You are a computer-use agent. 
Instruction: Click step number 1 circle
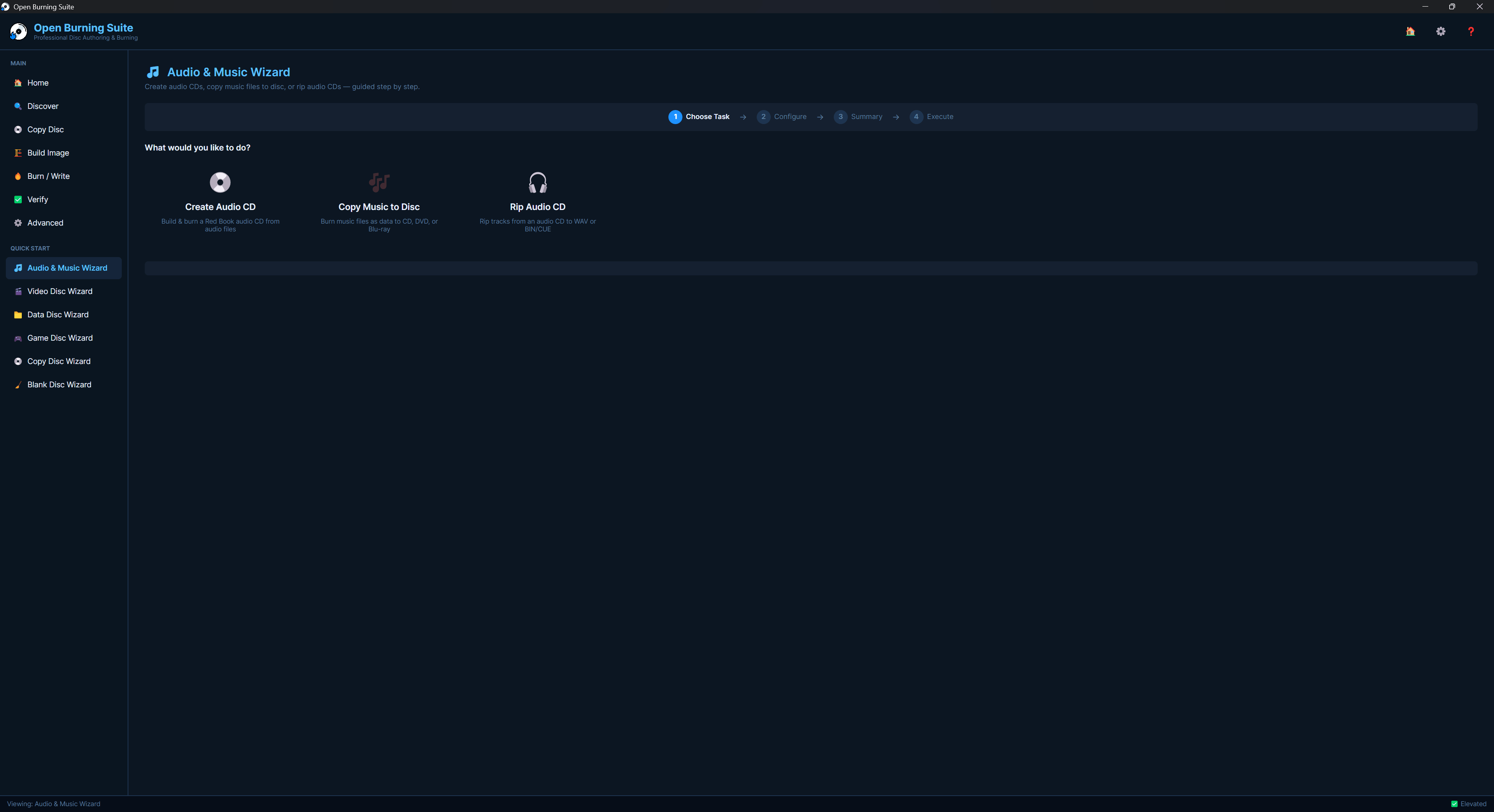(x=675, y=117)
